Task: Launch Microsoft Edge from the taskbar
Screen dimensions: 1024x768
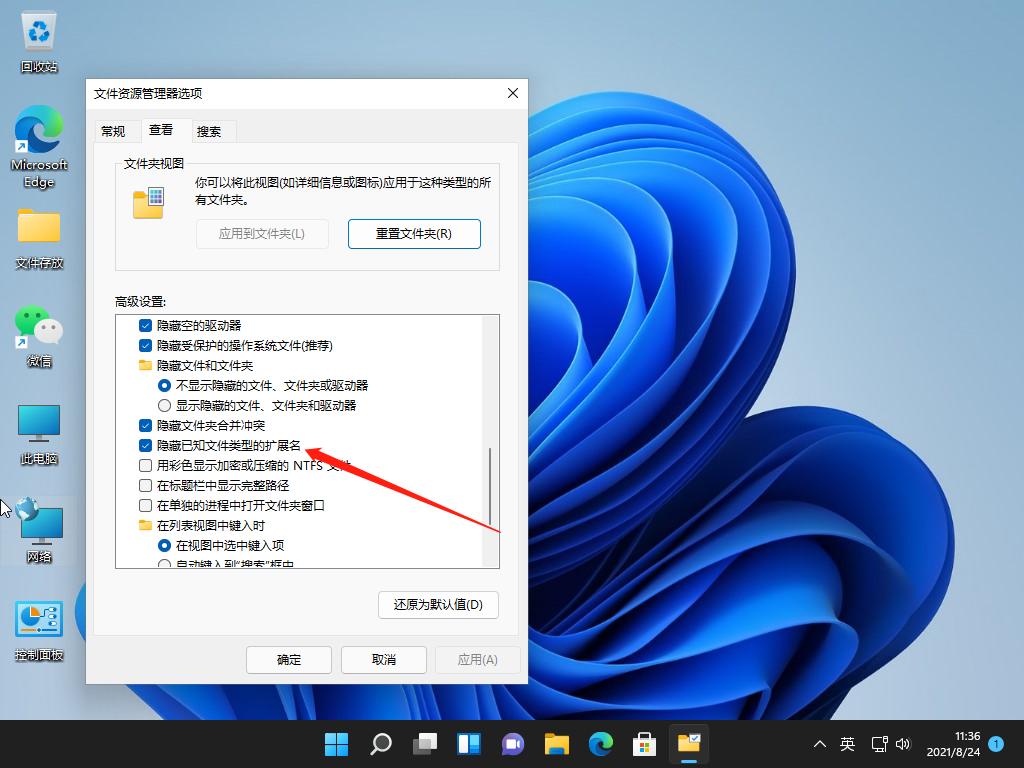Action: [600, 744]
